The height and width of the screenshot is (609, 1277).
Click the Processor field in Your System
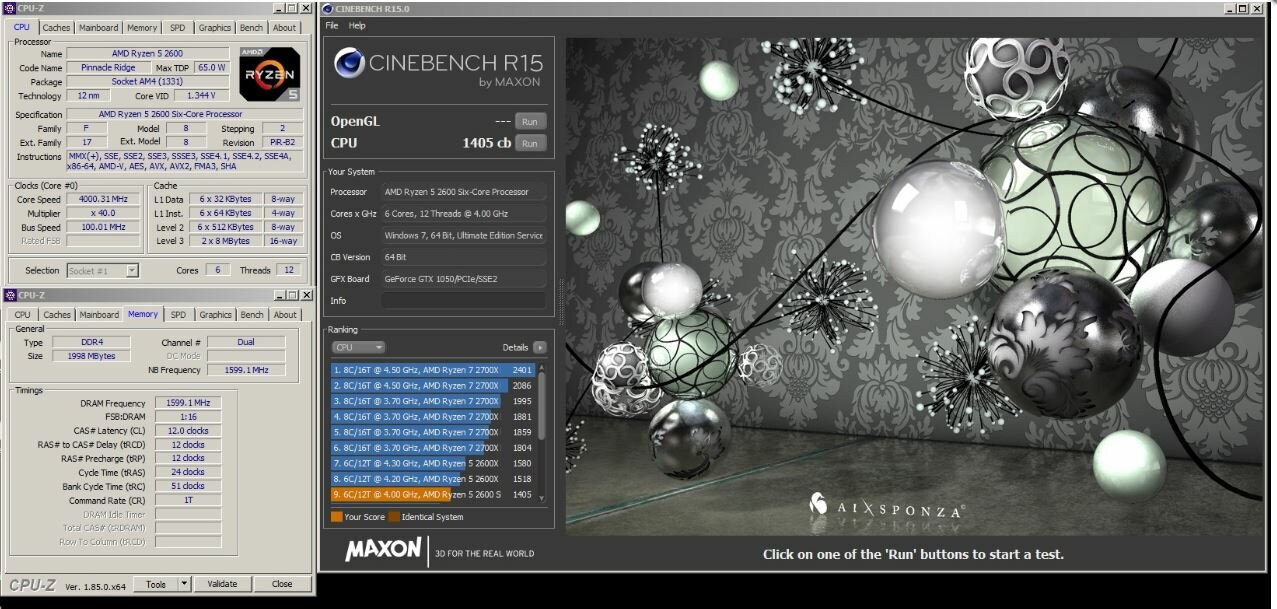[464, 192]
